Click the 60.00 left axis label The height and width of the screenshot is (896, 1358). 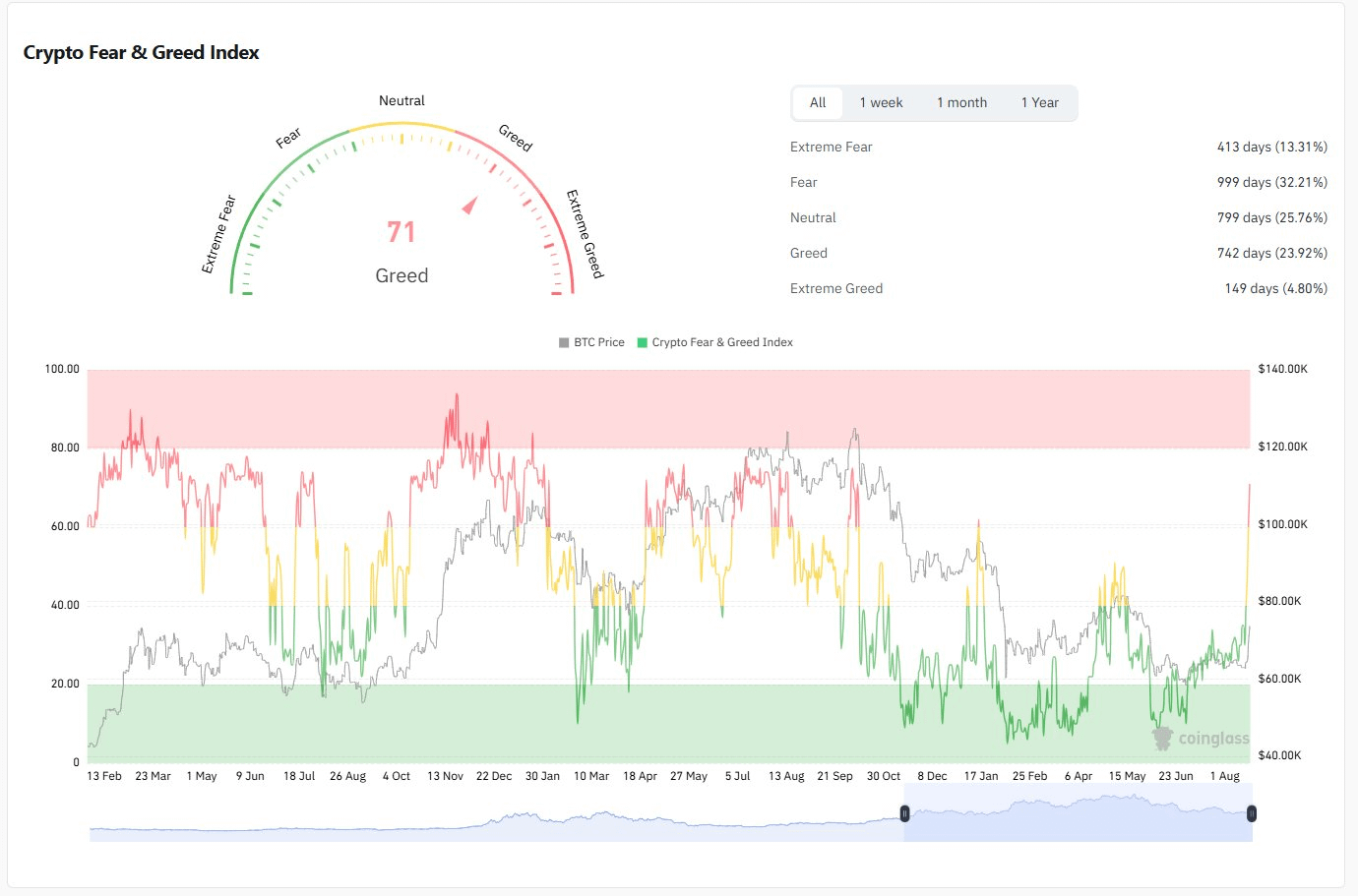pos(65,526)
